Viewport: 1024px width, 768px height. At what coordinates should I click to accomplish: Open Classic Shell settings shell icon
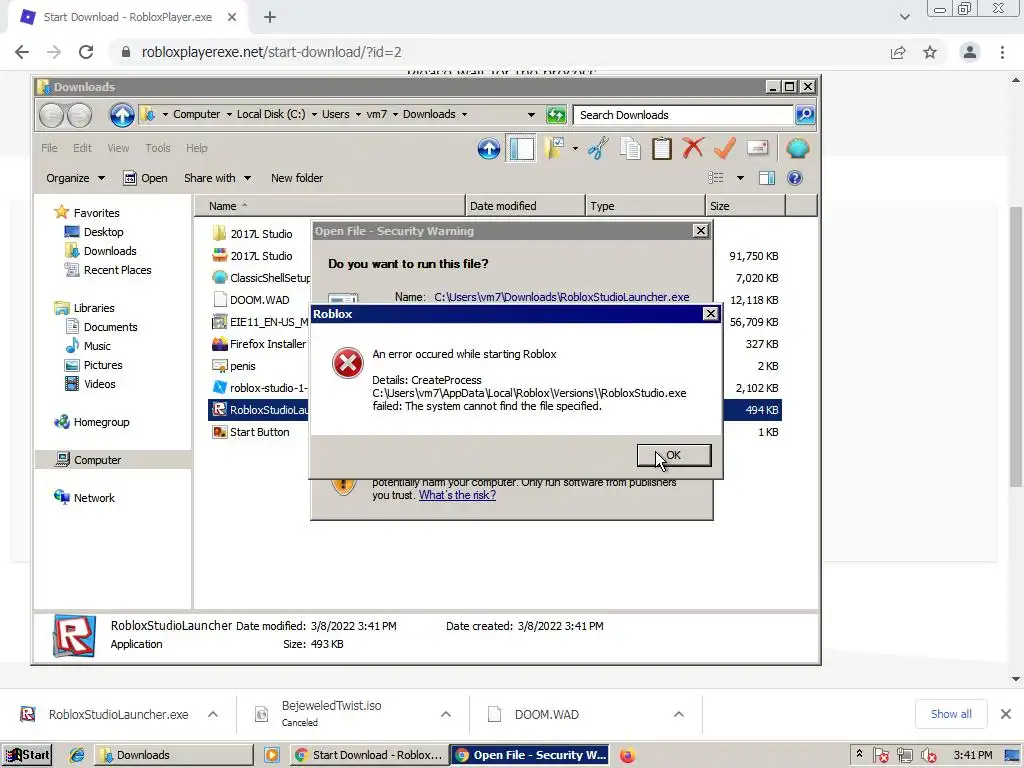(x=797, y=149)
